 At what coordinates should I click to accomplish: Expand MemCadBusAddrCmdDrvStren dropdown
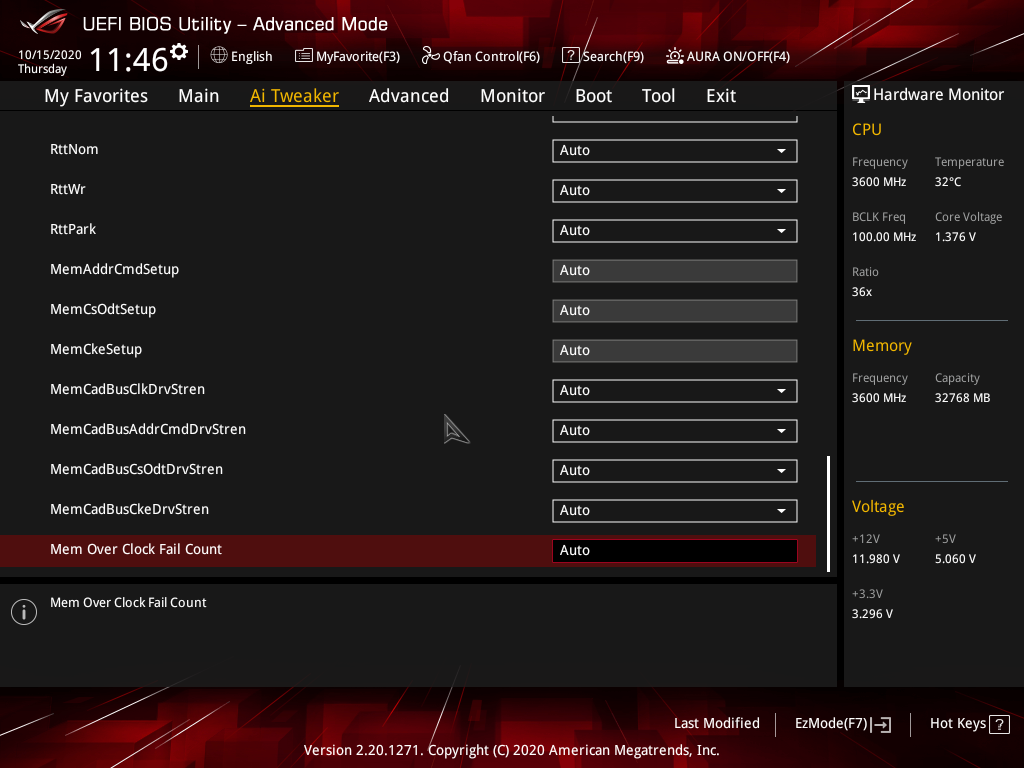click(675, 430)
